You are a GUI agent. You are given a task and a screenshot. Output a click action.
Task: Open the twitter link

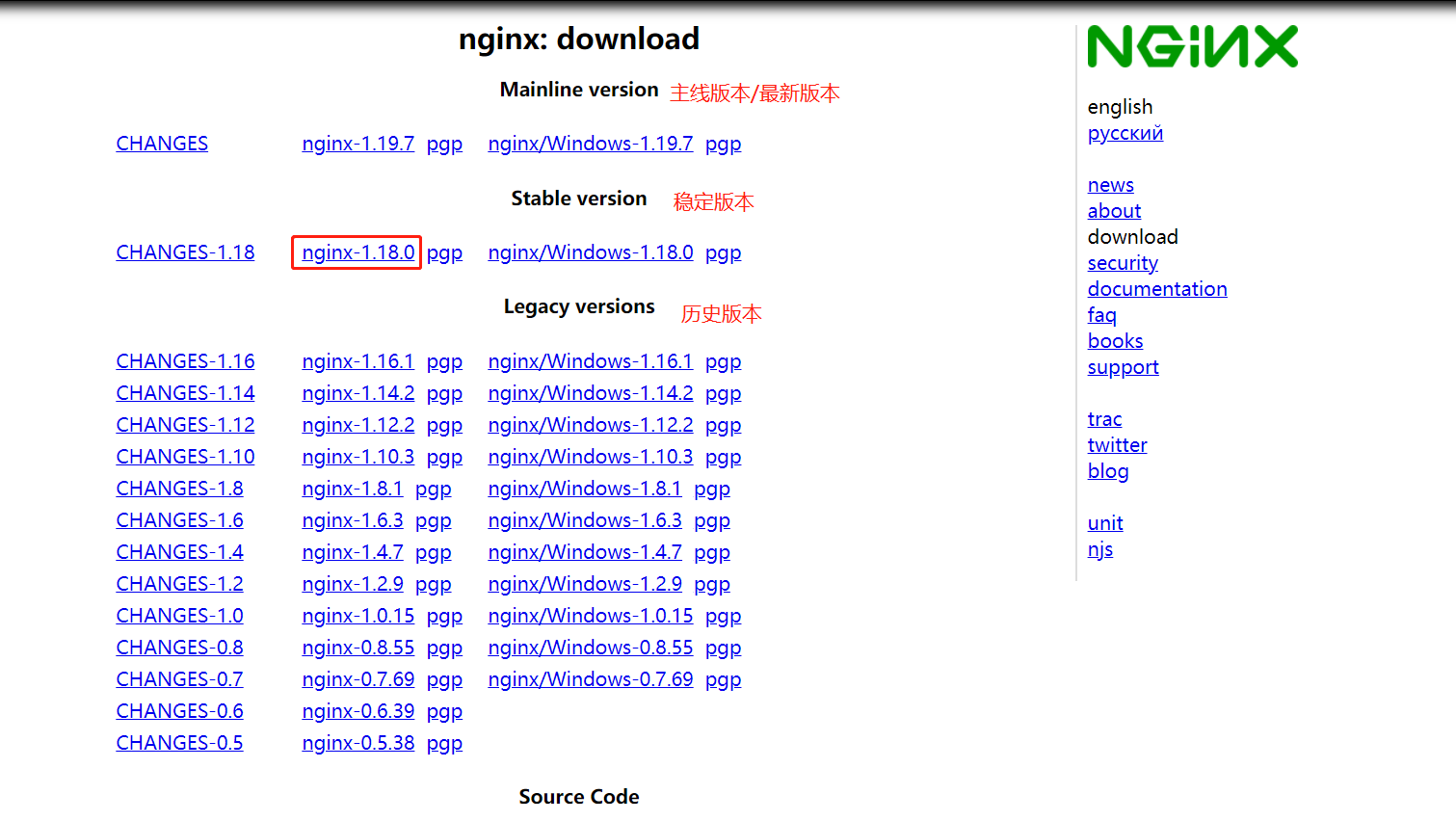tap(1117, 445)
